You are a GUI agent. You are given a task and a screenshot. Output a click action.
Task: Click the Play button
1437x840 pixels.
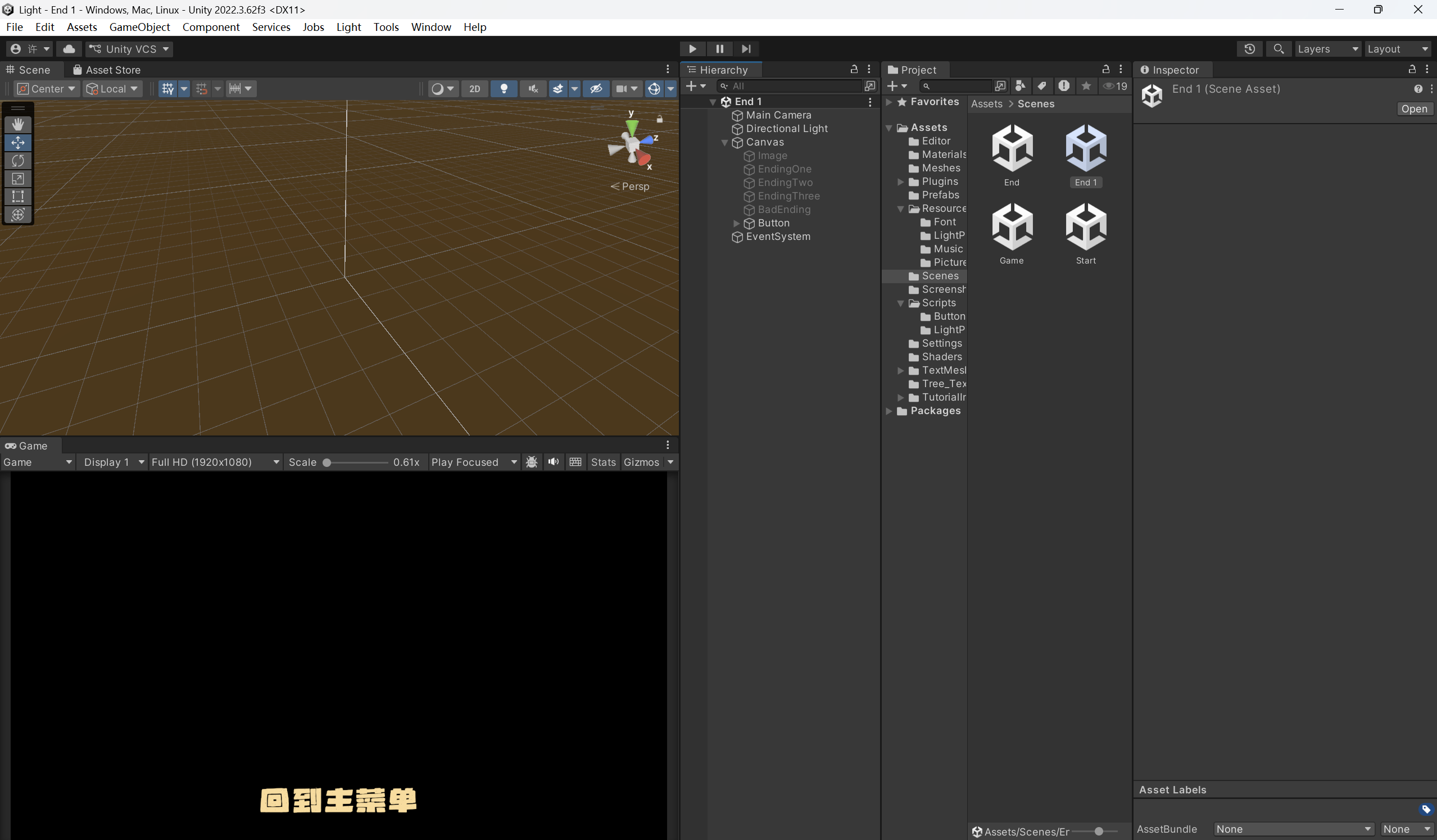click(x=692, y=49)
